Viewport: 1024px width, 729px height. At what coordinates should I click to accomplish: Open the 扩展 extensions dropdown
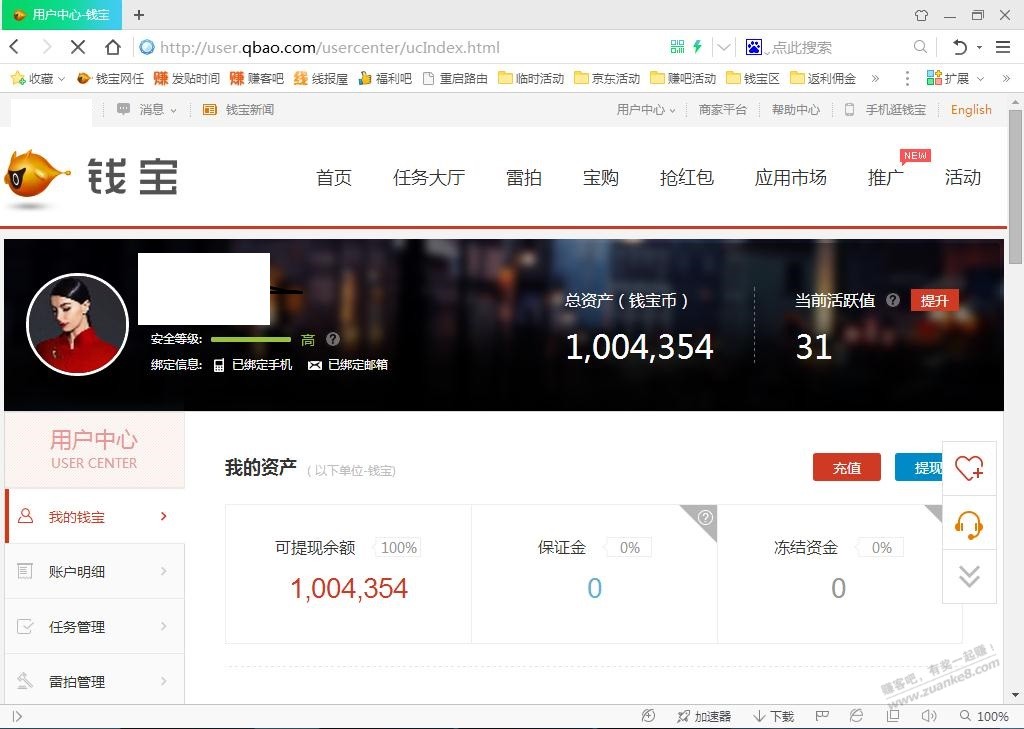pos(955,78)
